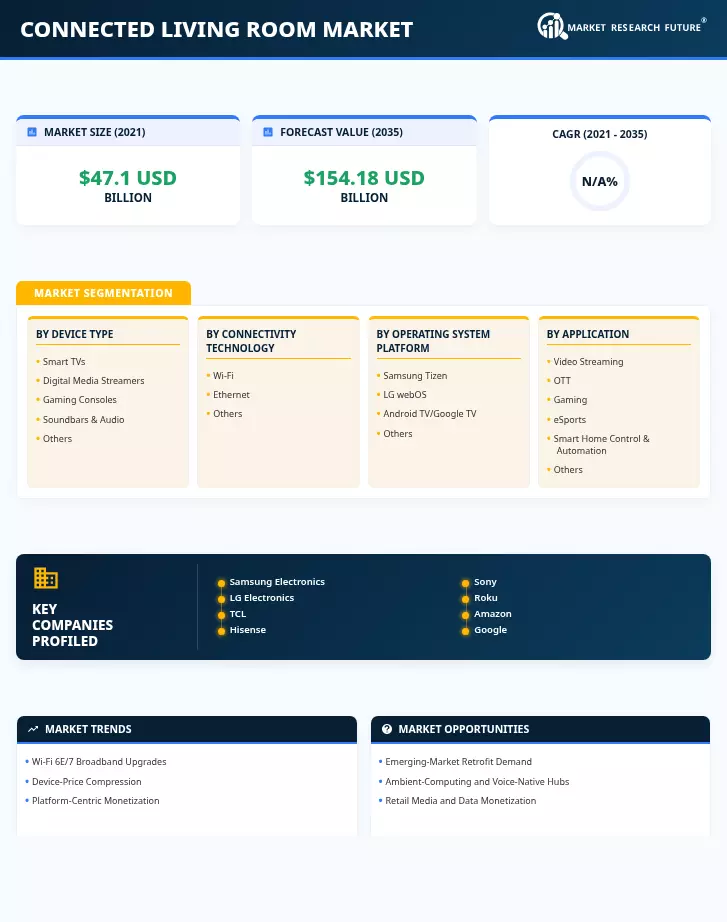Click the By Device Type heading
The image size is (727, 922).
(x=75, y=334)
